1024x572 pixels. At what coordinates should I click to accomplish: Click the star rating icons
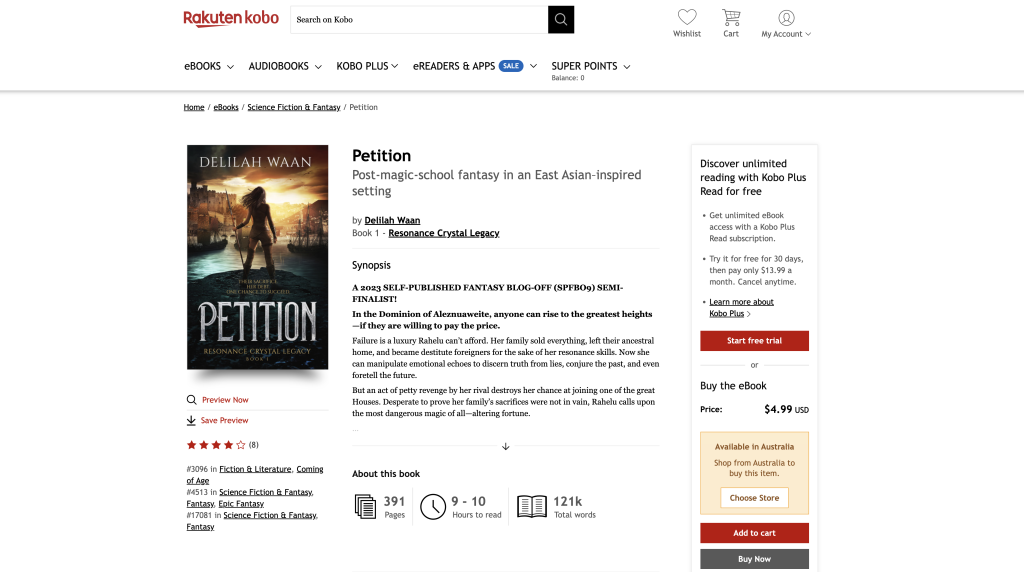click(216, 445)
